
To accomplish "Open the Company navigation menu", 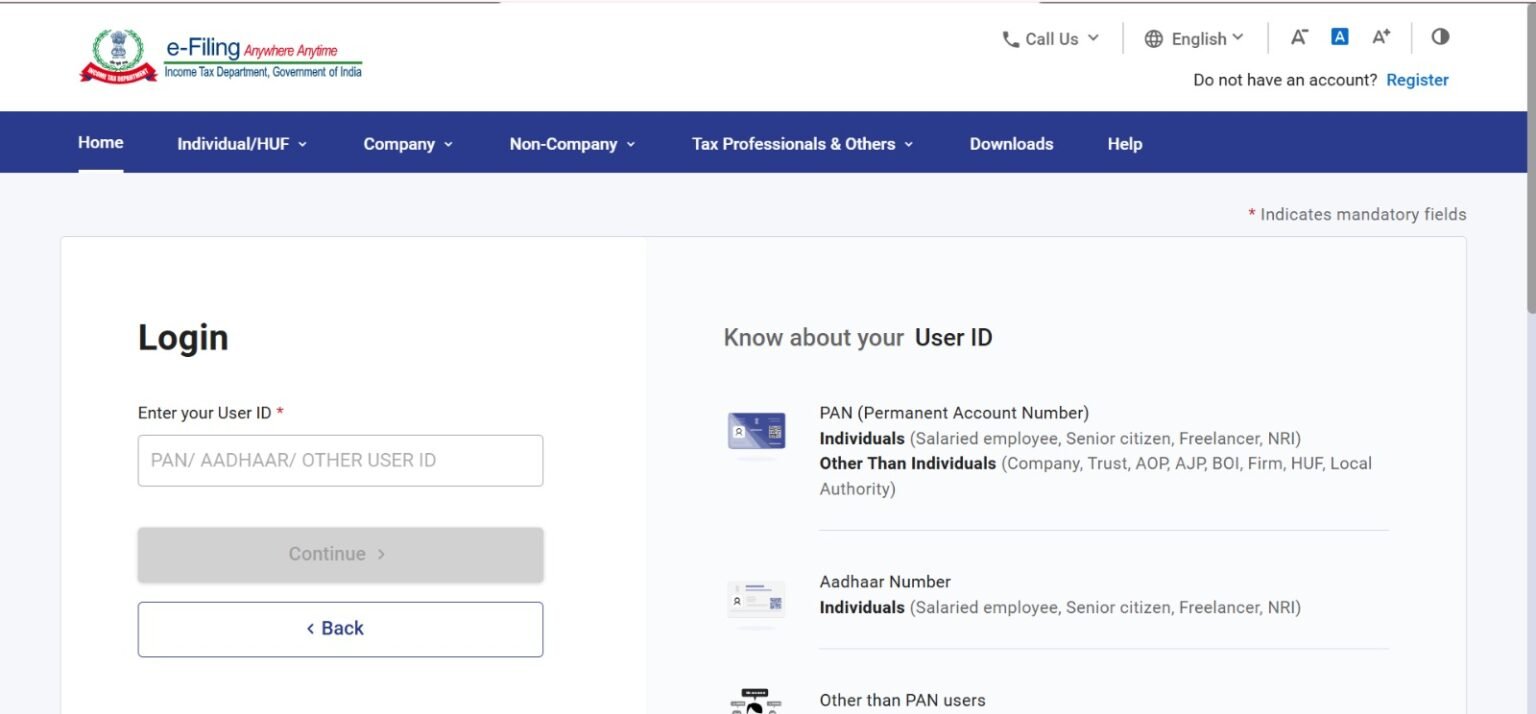I will (406, 143).
